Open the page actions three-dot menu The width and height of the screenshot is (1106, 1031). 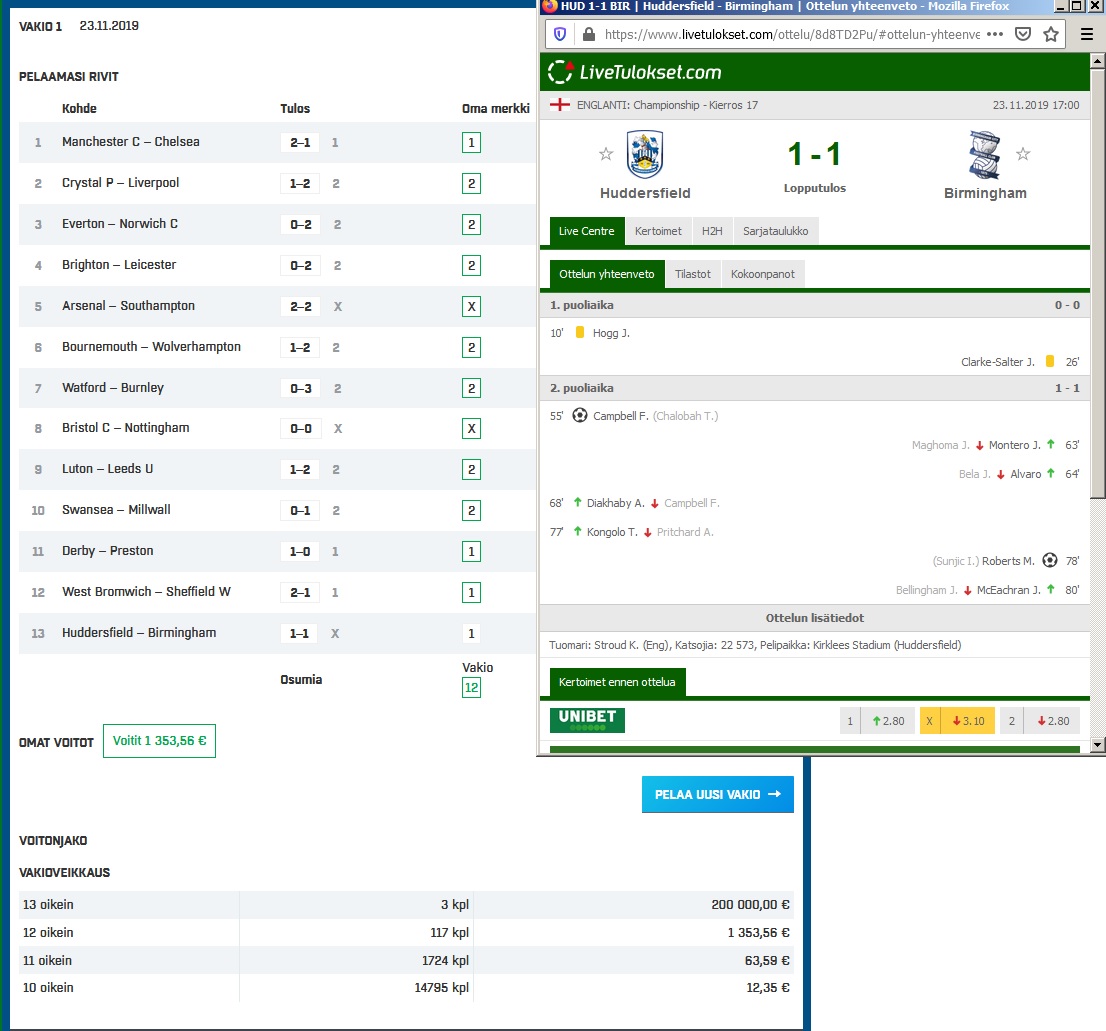tap(994, 34)
